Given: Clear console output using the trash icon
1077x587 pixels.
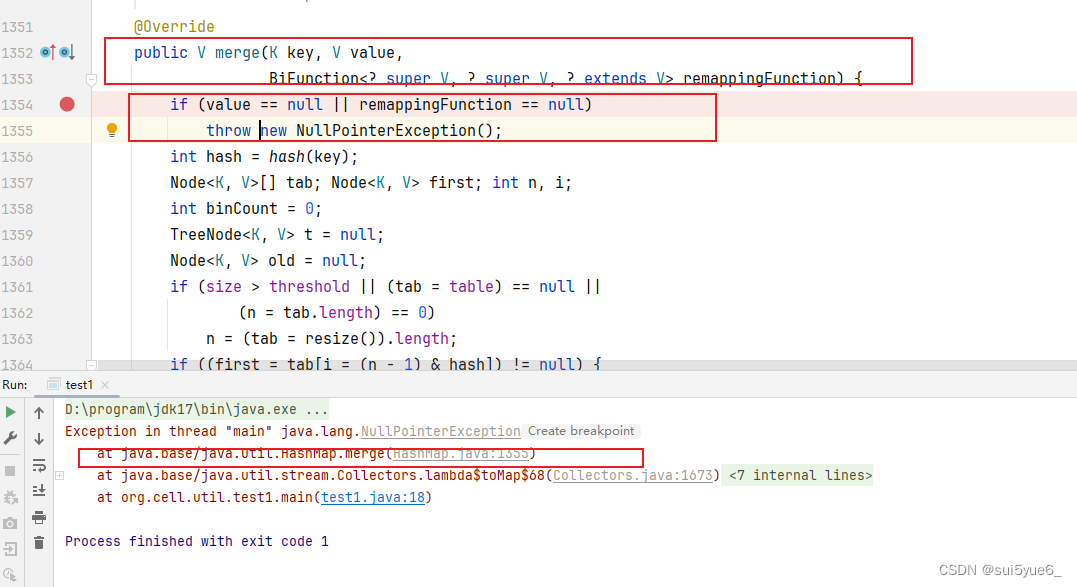Looking at the screenshot, I should point(37,543).
